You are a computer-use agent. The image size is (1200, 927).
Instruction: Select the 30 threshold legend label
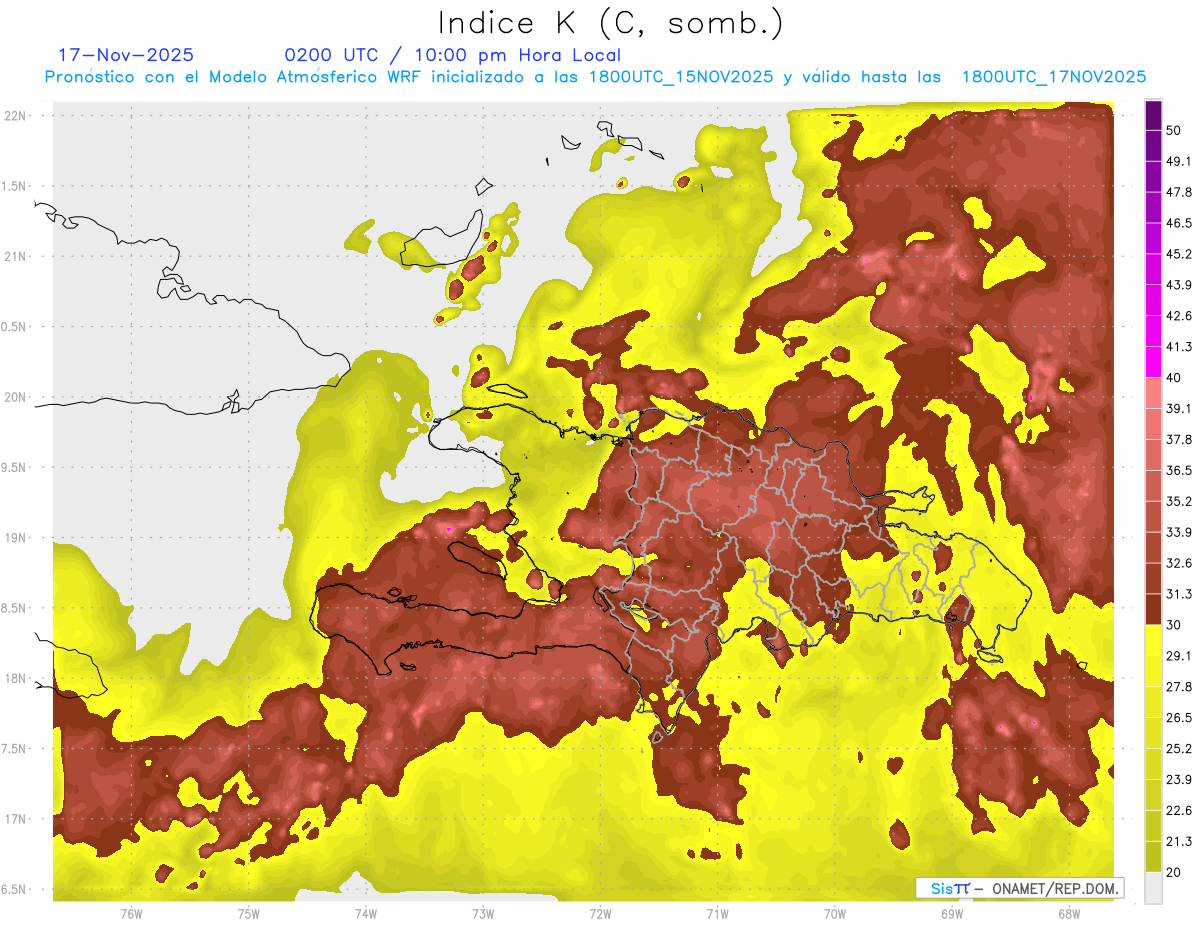[1174, 624]
